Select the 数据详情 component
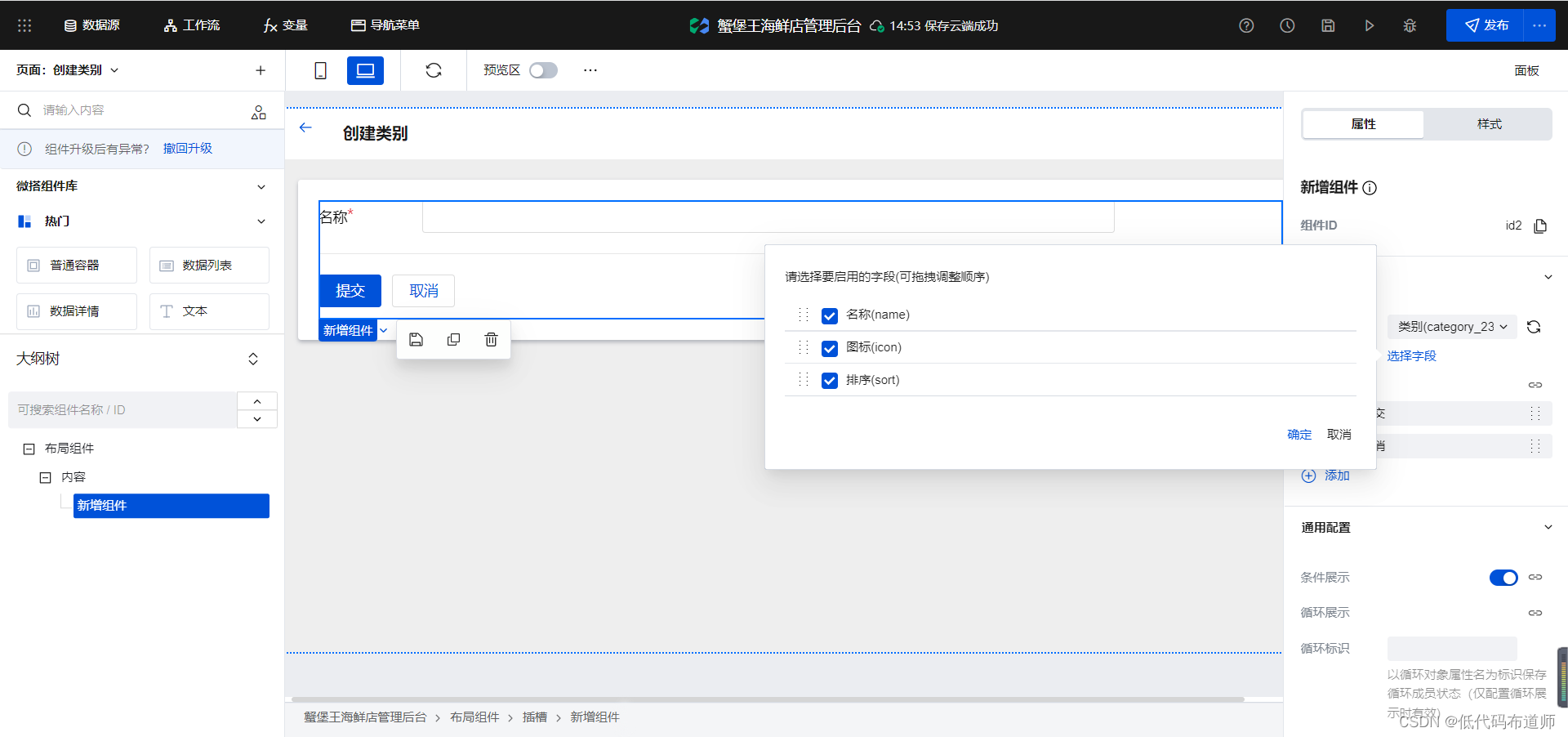 (x=77, y=311)
